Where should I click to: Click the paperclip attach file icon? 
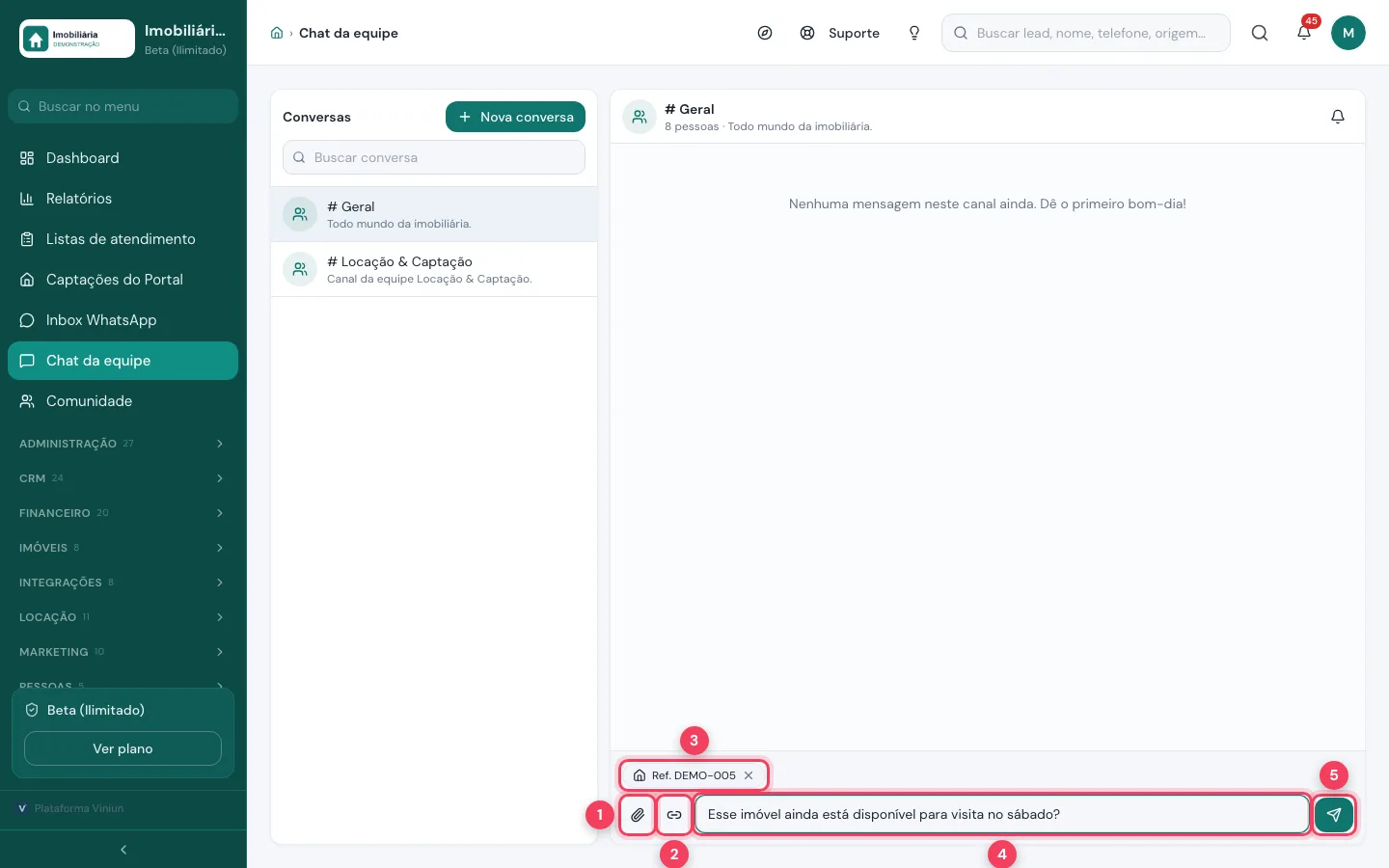(x=638, y=815)
